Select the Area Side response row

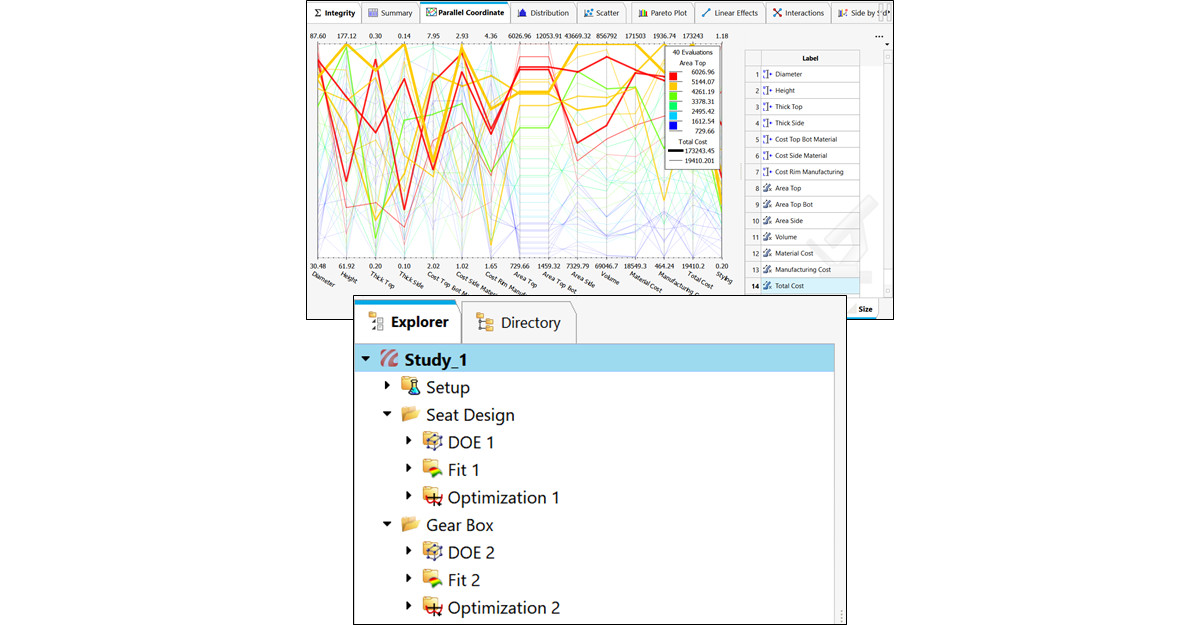(x=803, y=221)
